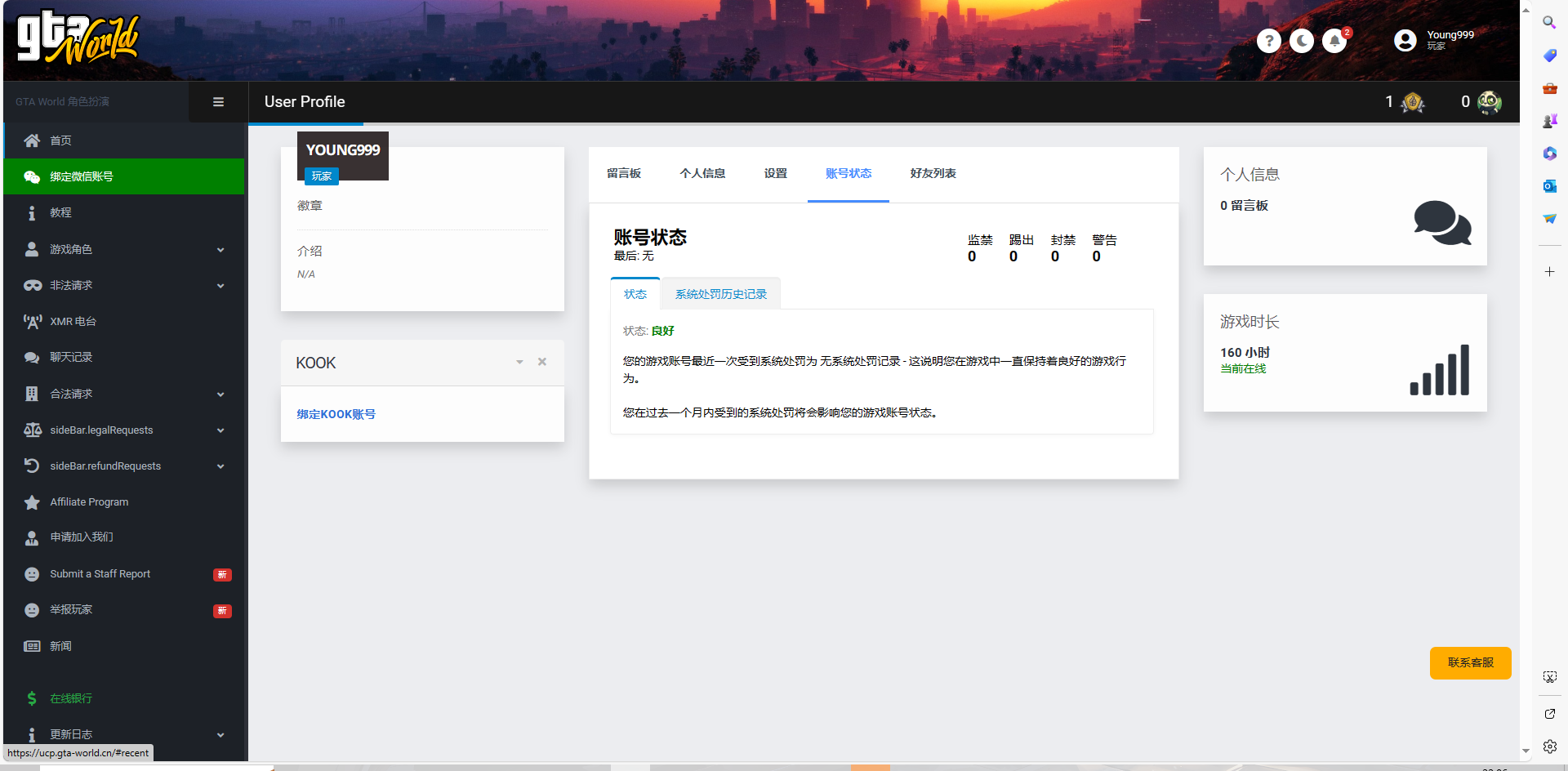Screen dimensions: 1568x771
Task: Open Submit a Staff Report item
Action: (124, 574)
